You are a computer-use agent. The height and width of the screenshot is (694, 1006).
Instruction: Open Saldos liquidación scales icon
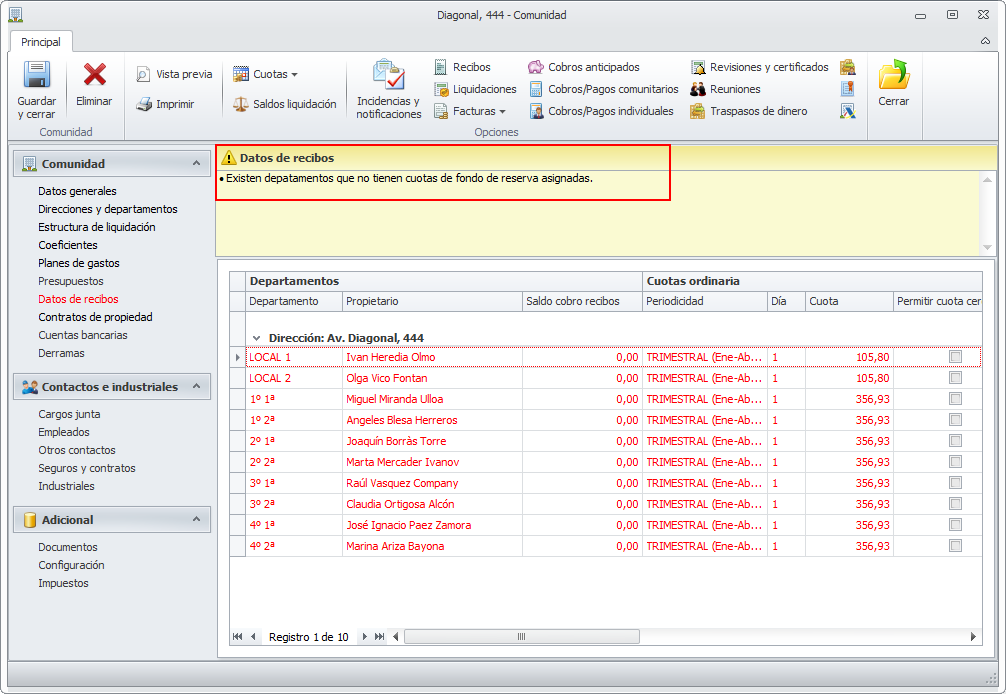[241, 104]
